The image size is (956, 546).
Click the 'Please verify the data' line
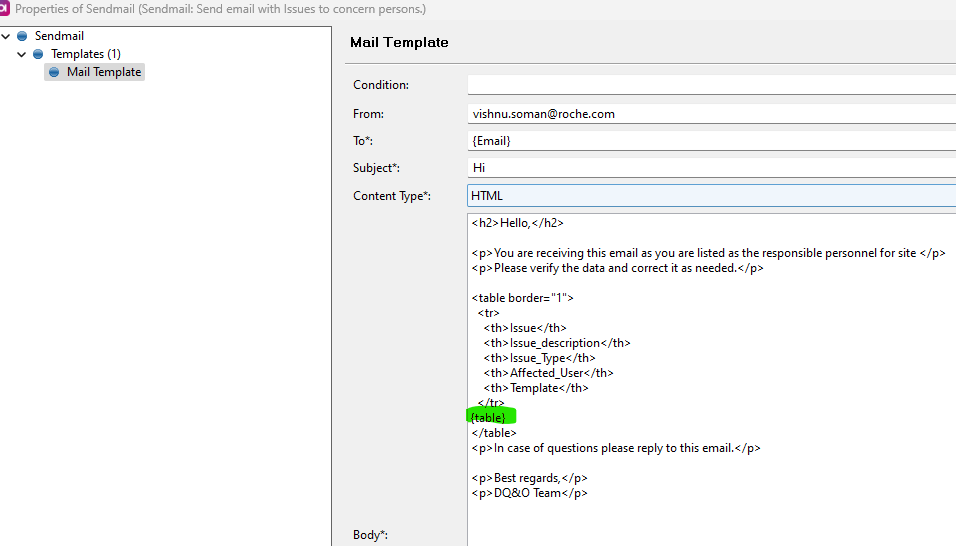(x=617, y=268)
